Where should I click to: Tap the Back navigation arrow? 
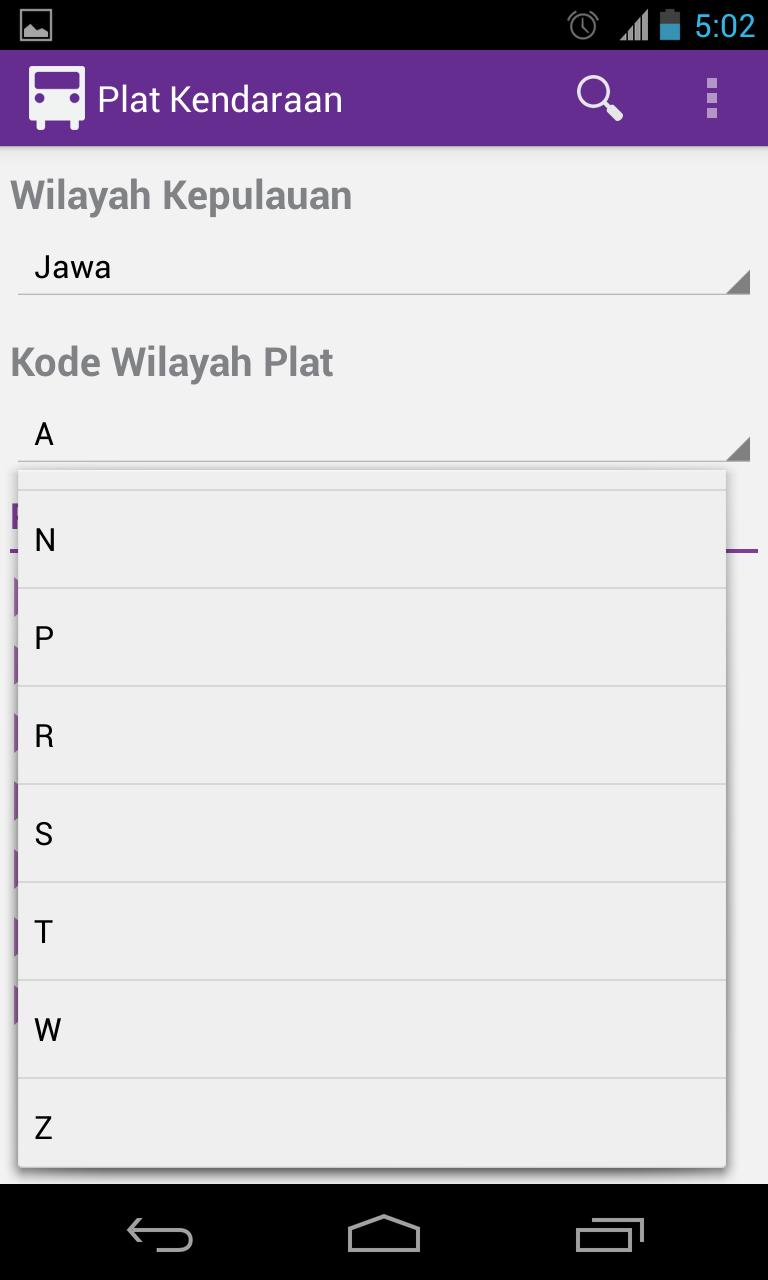159,1235
